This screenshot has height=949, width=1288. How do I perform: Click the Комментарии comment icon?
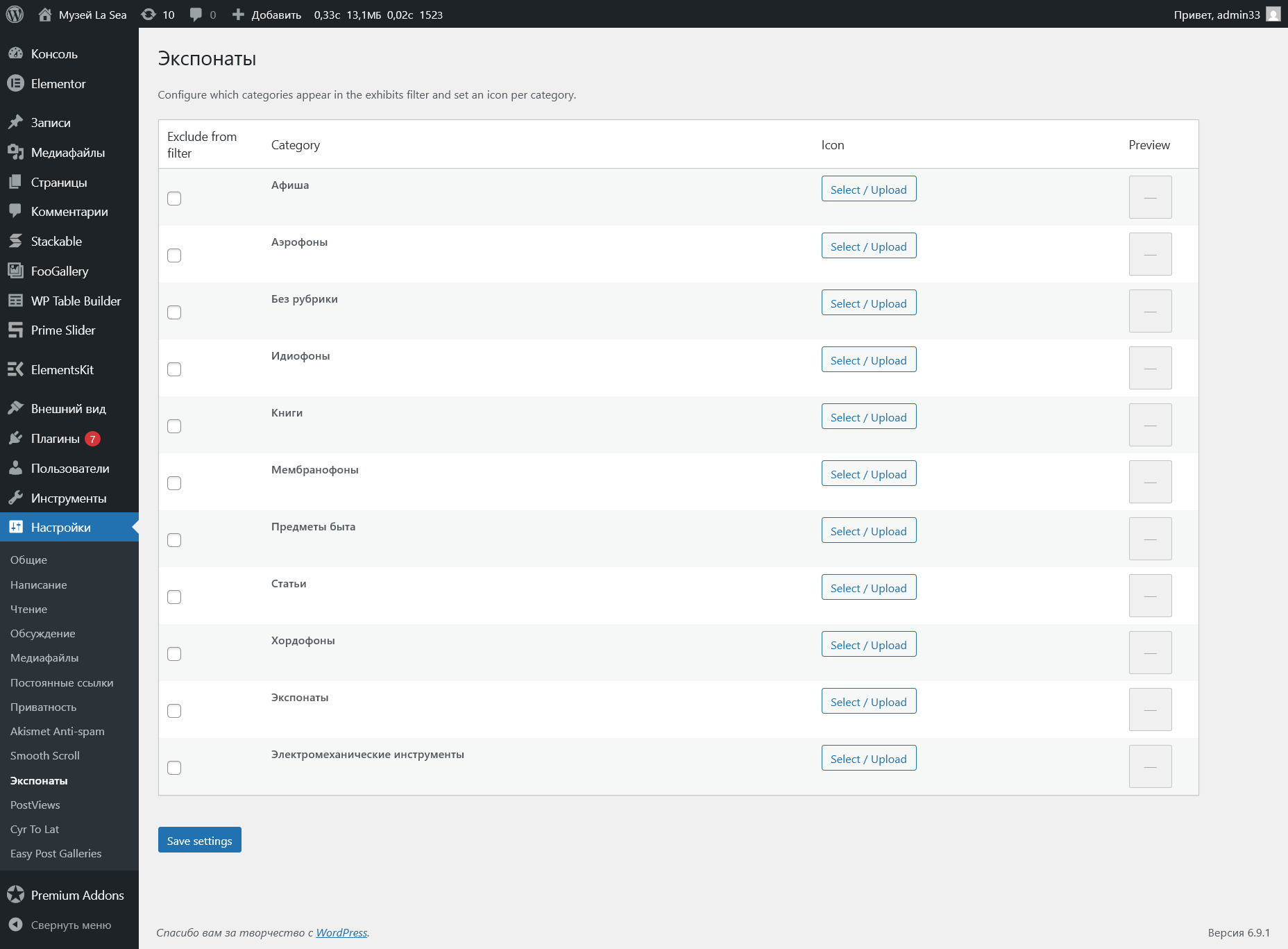coord(15,211)
